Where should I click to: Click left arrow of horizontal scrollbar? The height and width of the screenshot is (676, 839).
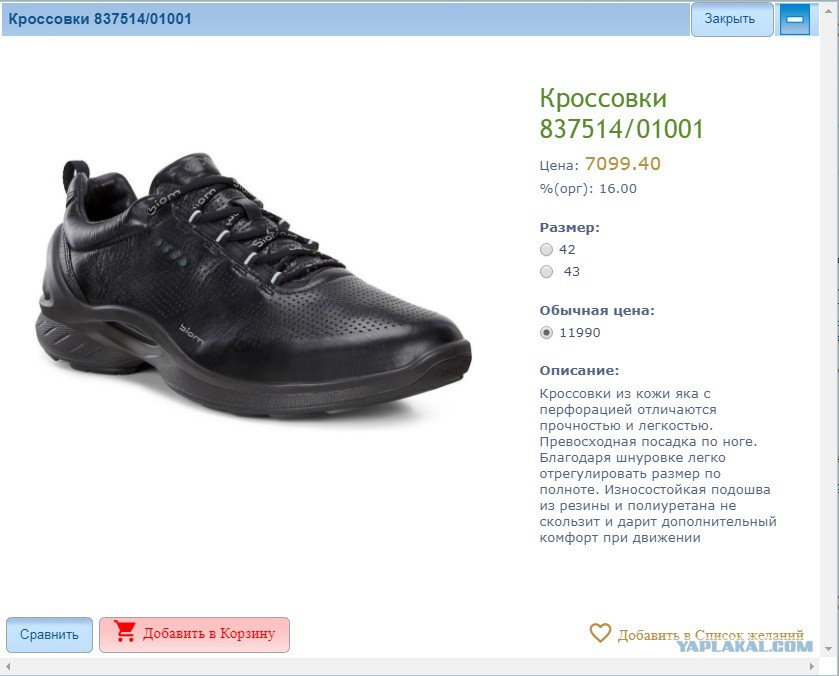click(x=7, y=667)
